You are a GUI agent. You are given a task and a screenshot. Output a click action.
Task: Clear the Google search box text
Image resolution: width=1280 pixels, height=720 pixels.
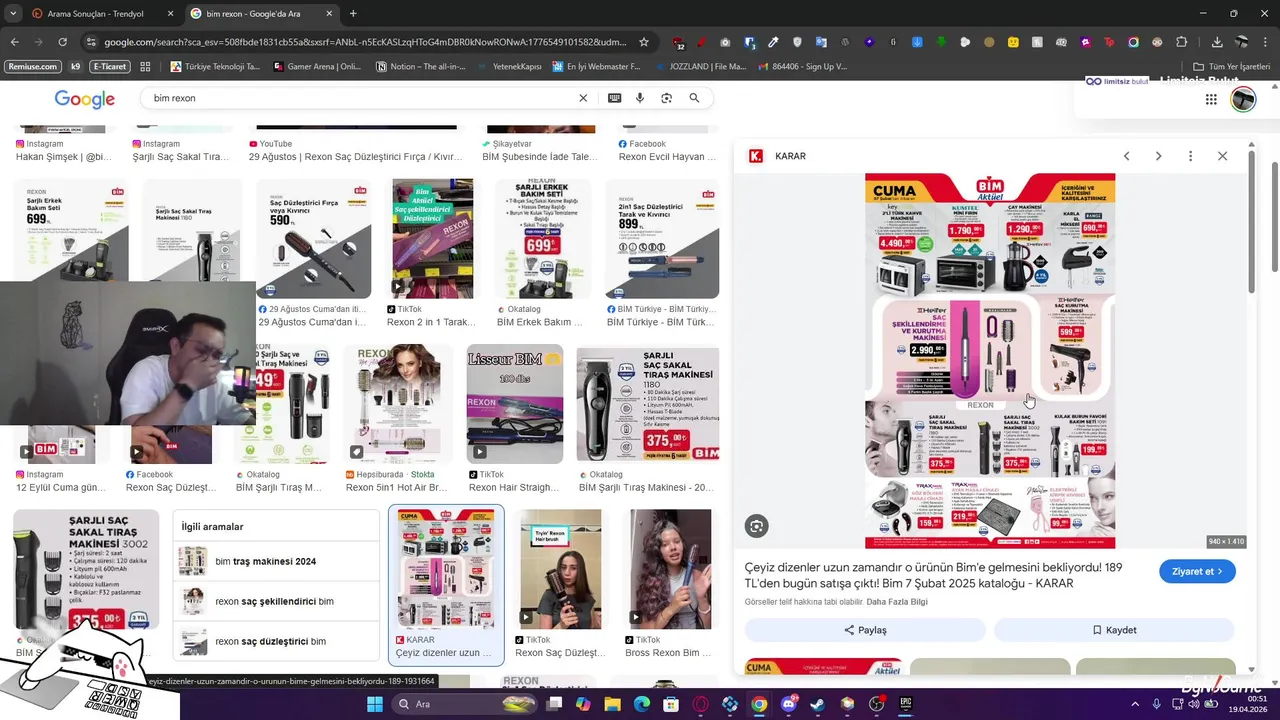(x=583, y=98)
